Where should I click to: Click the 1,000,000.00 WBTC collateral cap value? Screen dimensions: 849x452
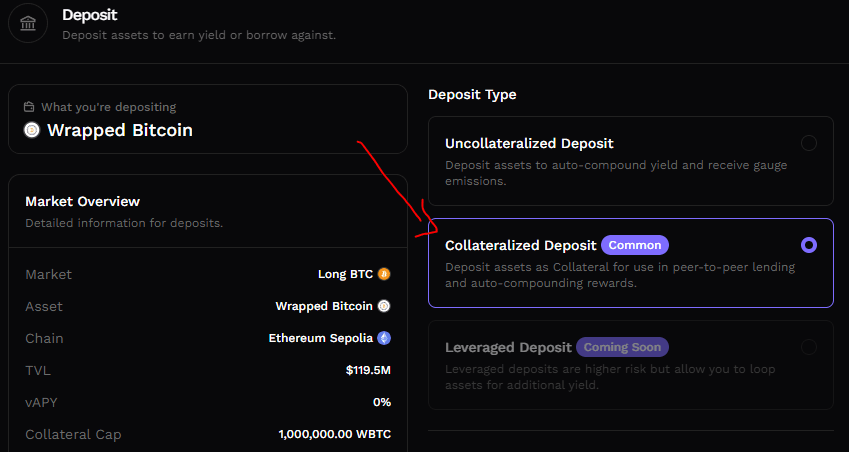click(x=335, y=434)
